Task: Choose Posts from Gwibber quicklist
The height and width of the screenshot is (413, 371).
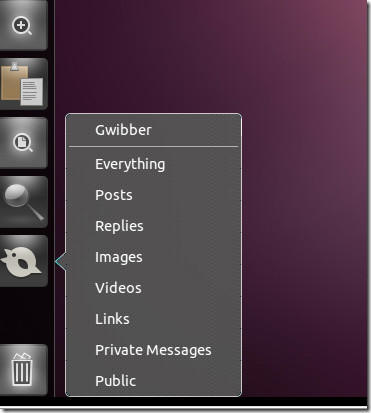Action: tap(114, 195)
